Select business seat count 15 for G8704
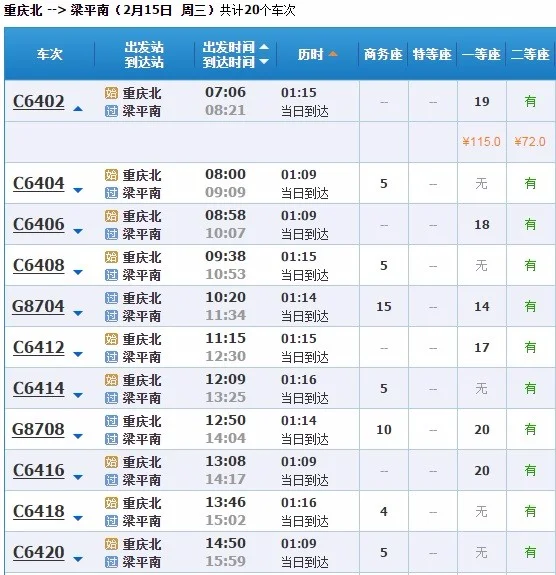The width and height of the screenshot is (556, 575). coord(384,307)
